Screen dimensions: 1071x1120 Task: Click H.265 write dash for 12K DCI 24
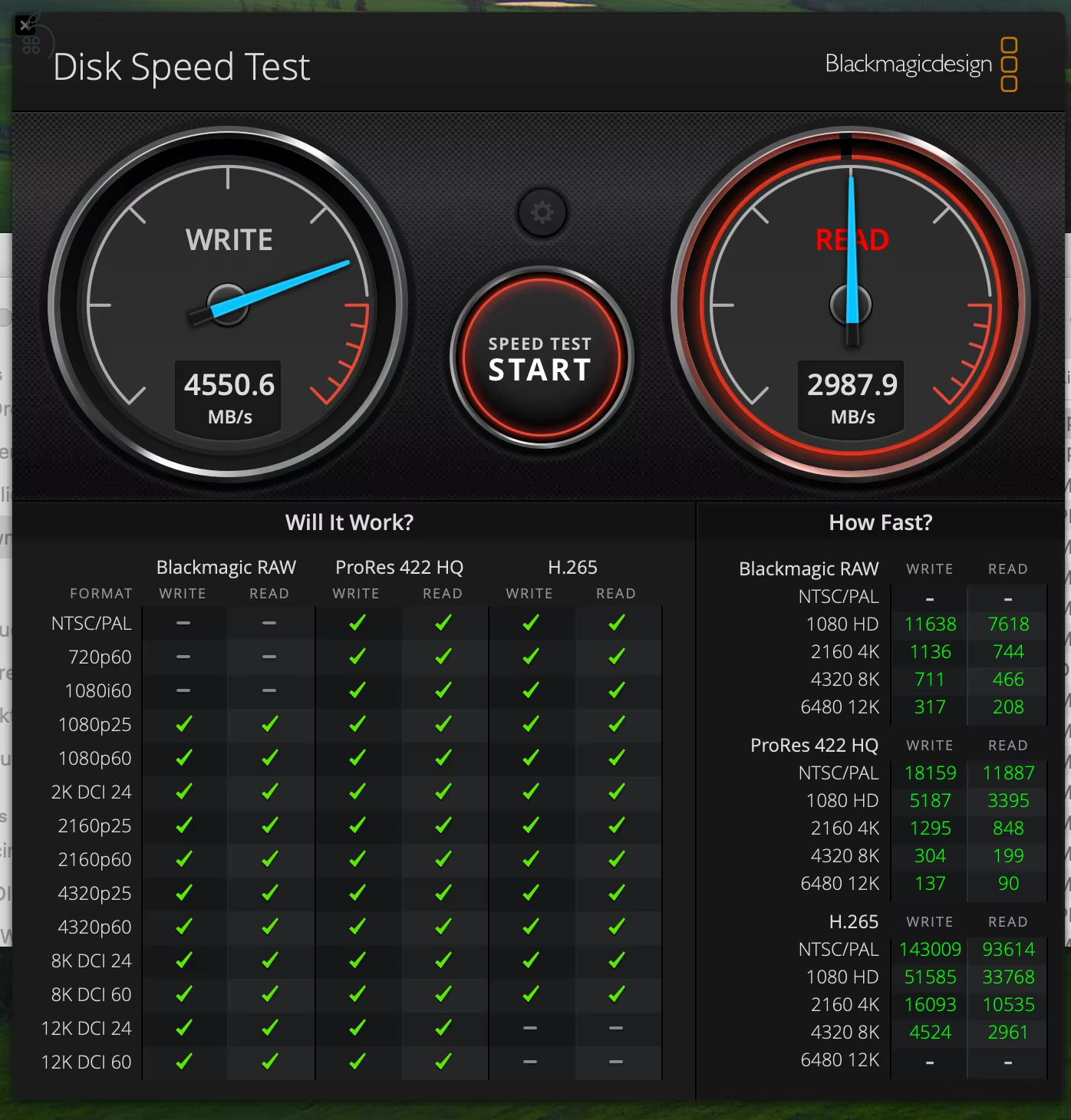(530, 1028)
